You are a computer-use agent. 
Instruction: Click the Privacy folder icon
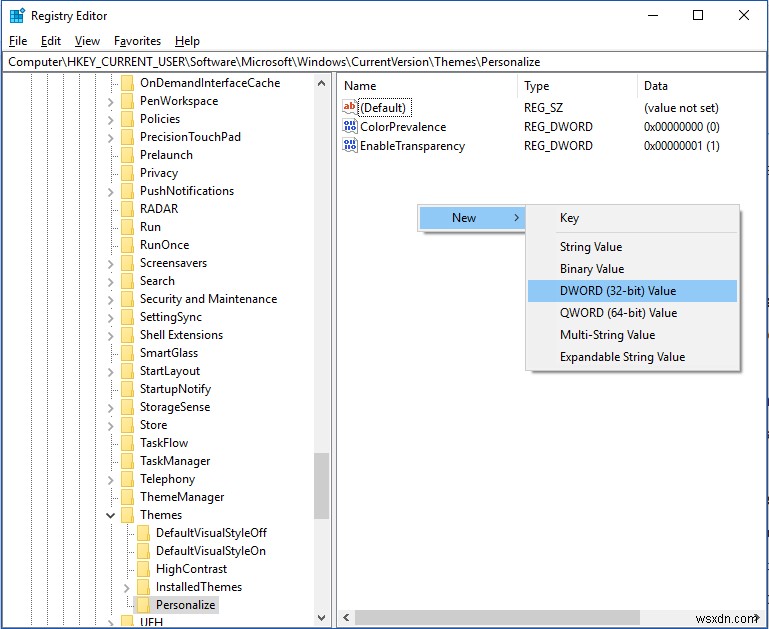click(x=128, y=173)
